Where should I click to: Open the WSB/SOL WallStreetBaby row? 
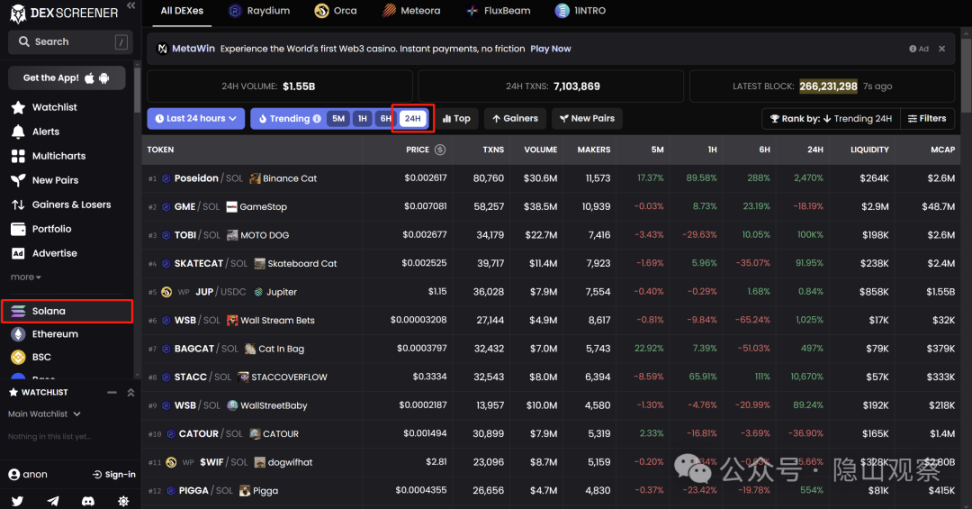click(552, 405)
